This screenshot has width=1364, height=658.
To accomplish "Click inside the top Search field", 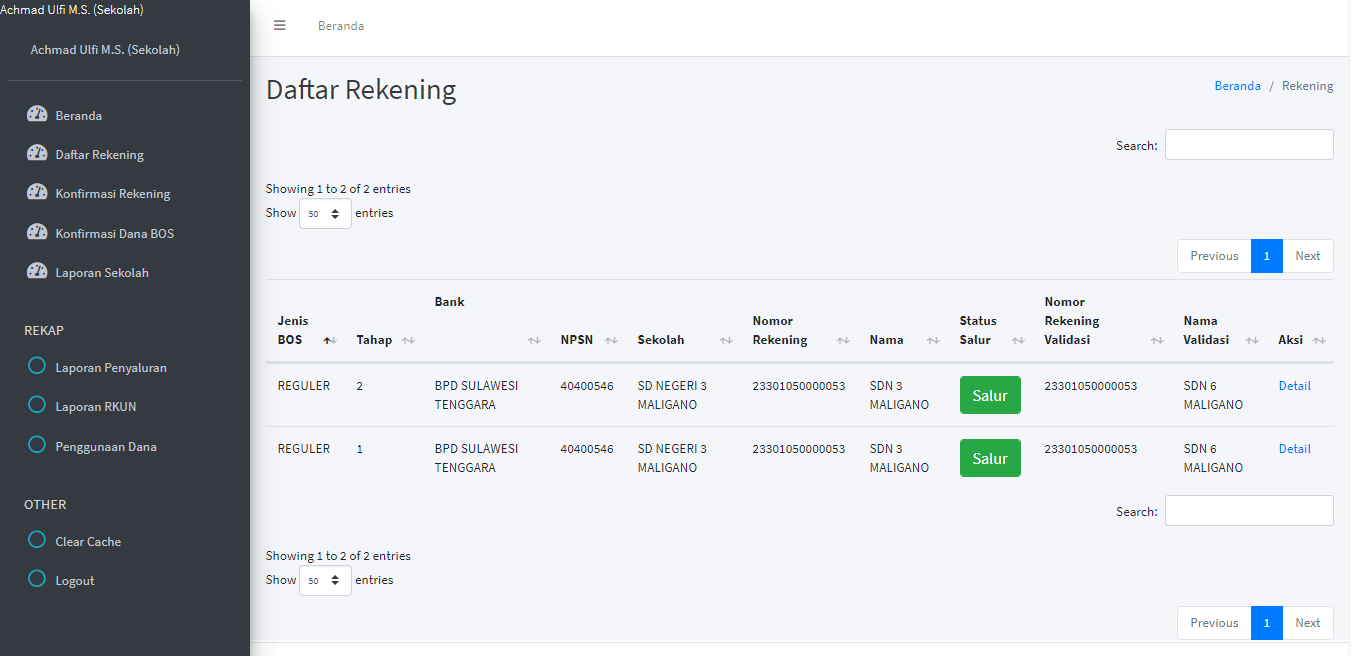I will (x=1248, y=144).
